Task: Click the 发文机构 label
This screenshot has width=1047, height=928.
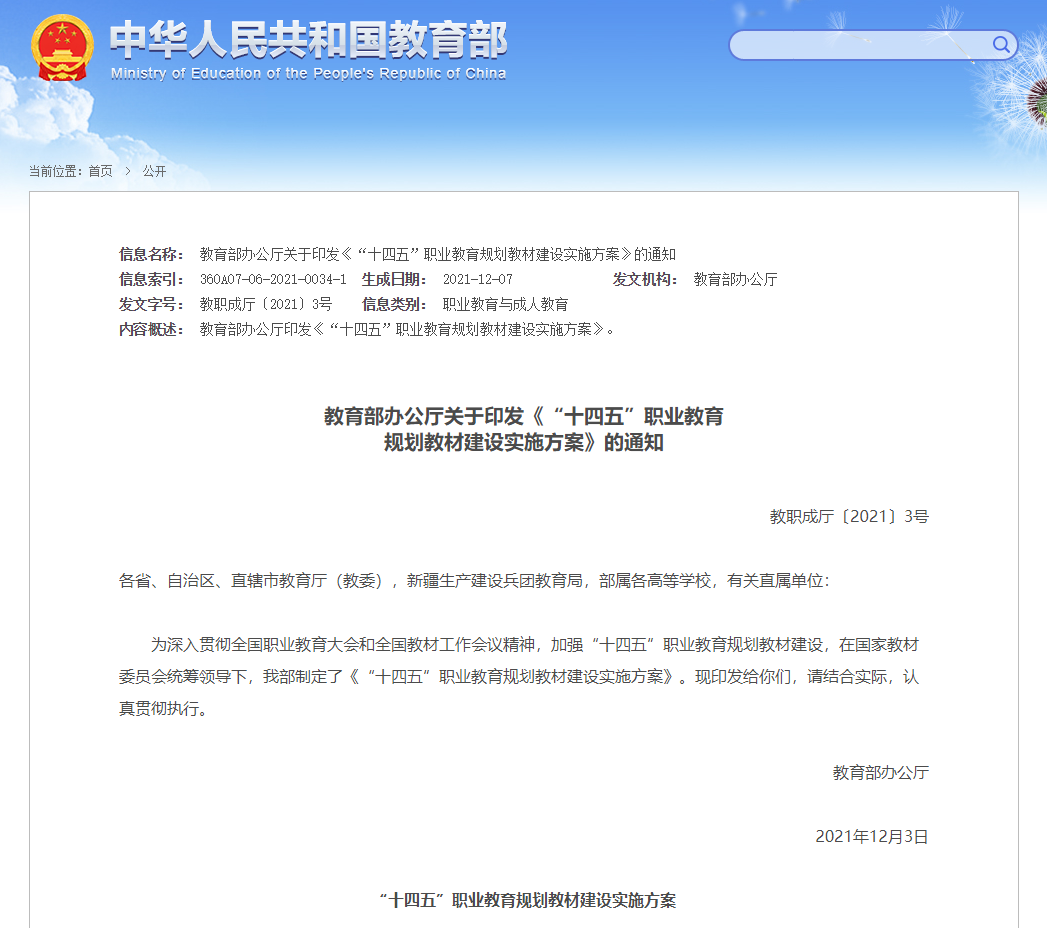Action: 645,279
